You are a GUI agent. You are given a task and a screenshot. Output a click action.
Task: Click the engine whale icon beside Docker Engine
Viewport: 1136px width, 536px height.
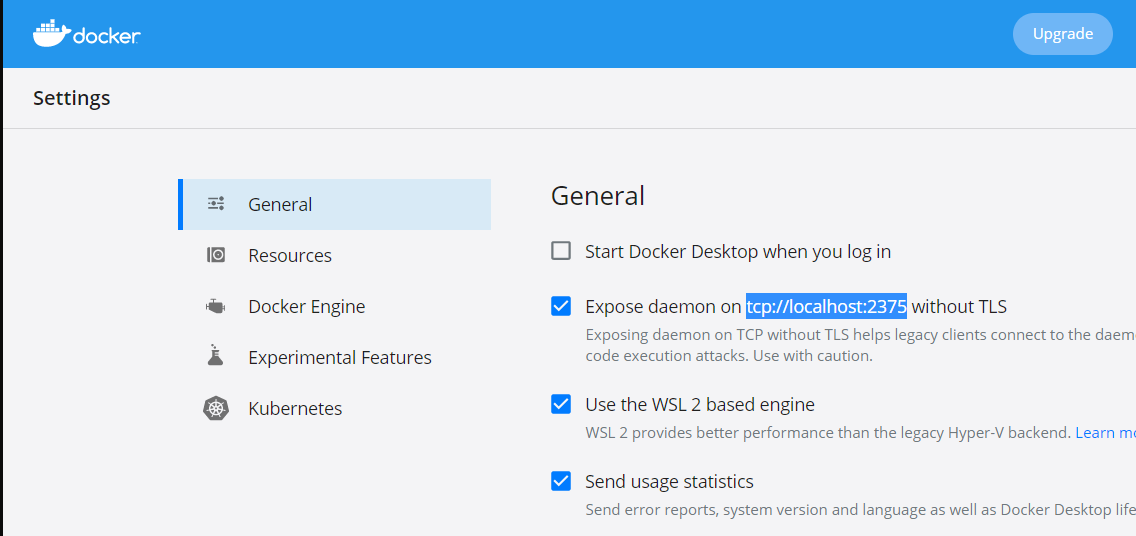click(216, 307)
